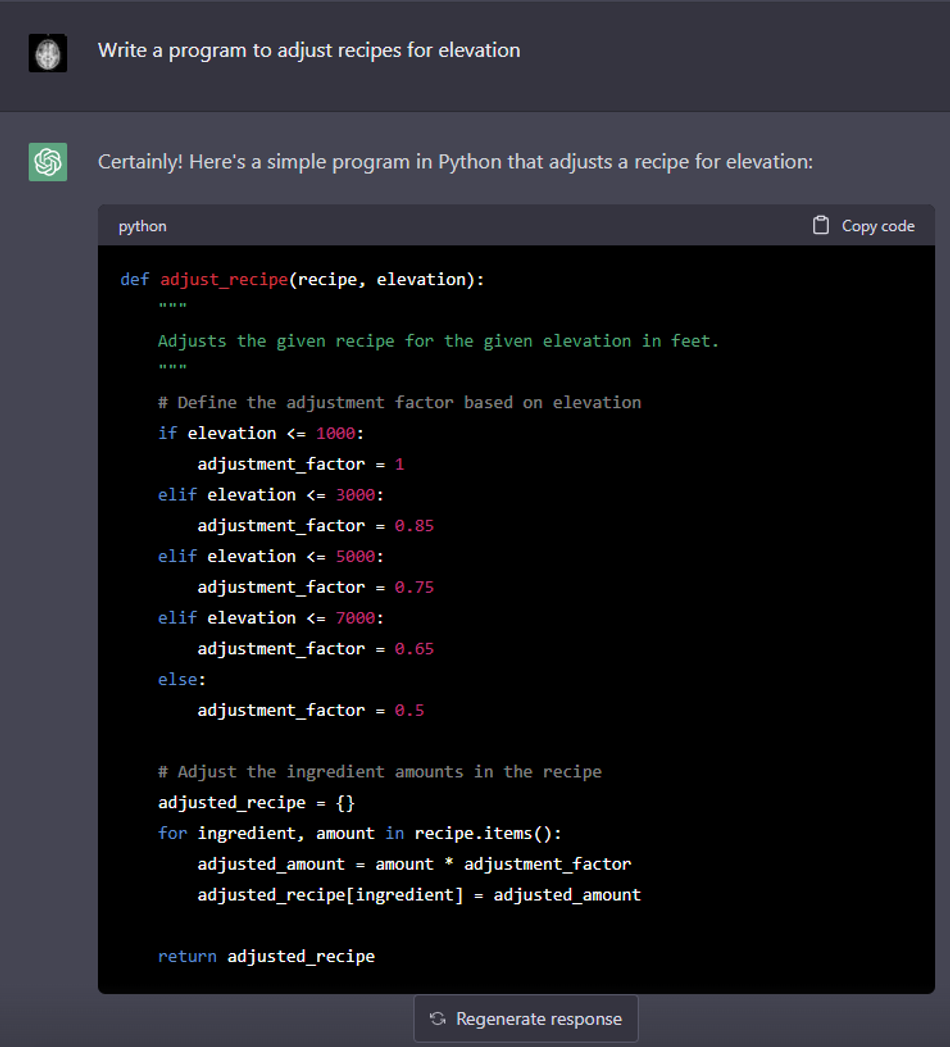
Task: Click the comment "# Adjust the ingredient amounts in the recipe"
Action: point(380,772)
